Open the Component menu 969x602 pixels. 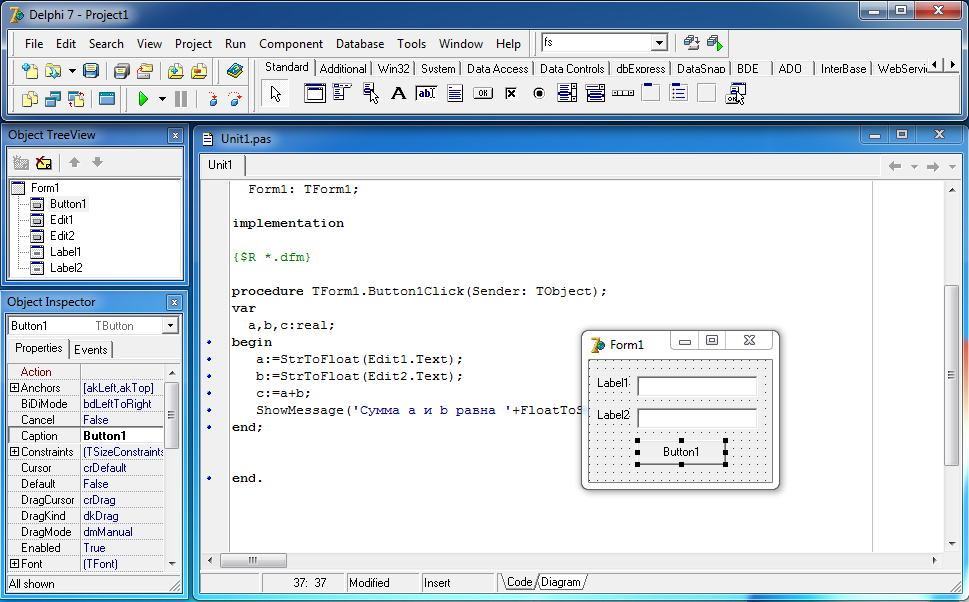(290, 44)
